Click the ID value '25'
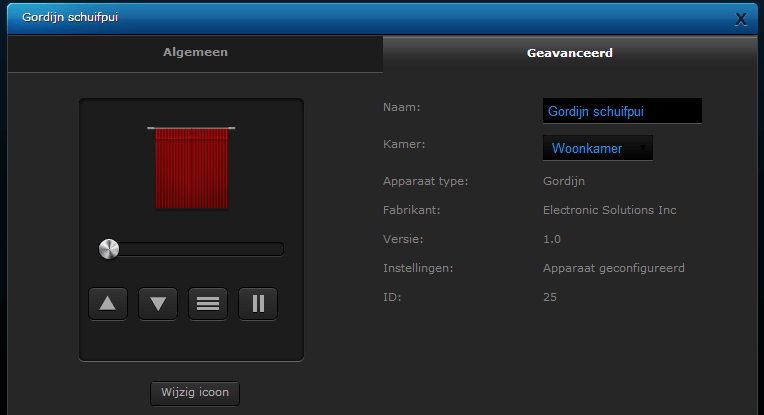The height and width of the screenshot is (415, 764). [x=550, y=297]
